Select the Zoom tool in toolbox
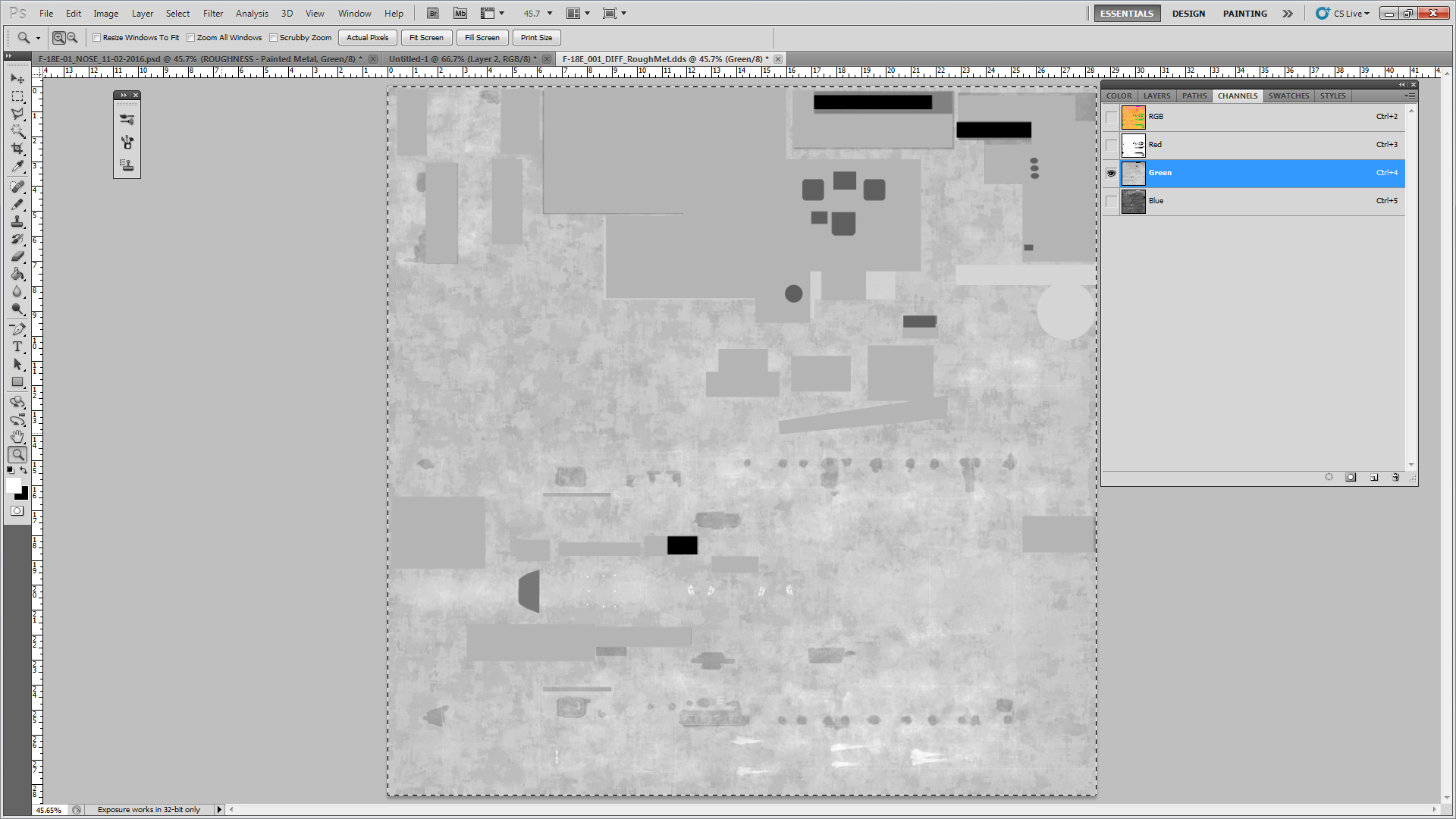Screen dimensions: 1456x819 pos(17,454)
